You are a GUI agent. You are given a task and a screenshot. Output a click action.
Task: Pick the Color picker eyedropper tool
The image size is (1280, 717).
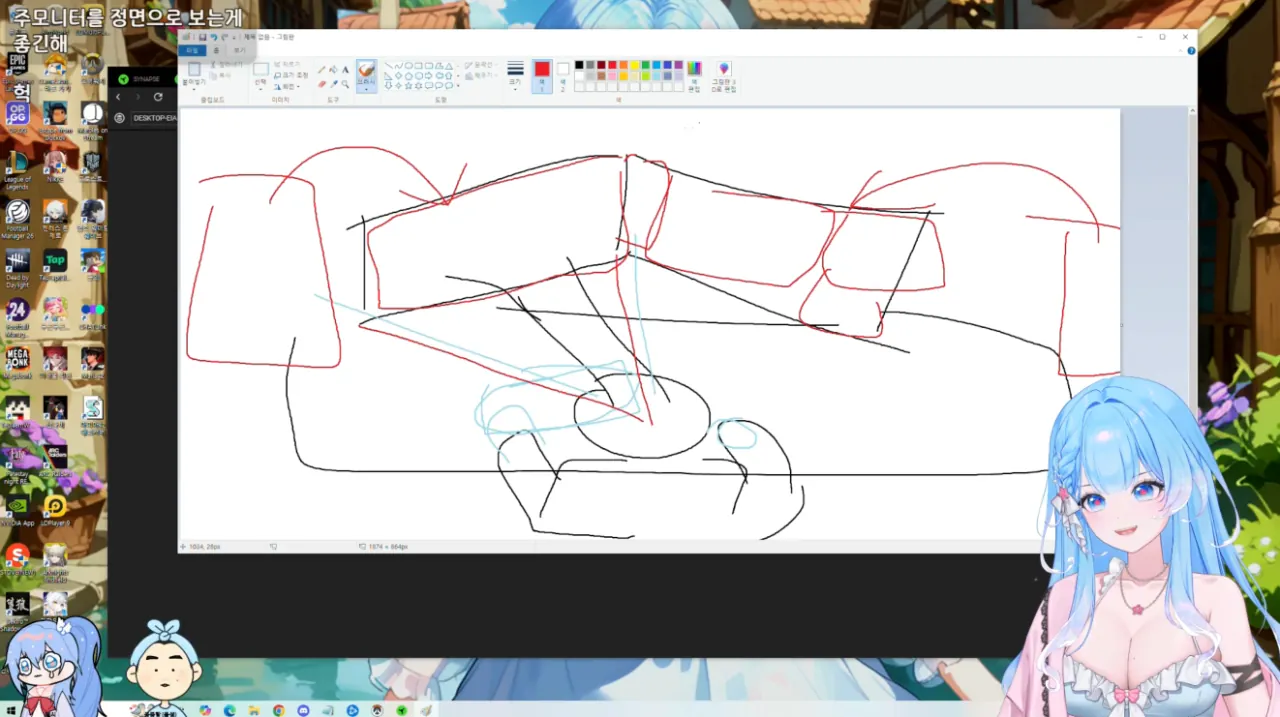click(x=334, y=85)
